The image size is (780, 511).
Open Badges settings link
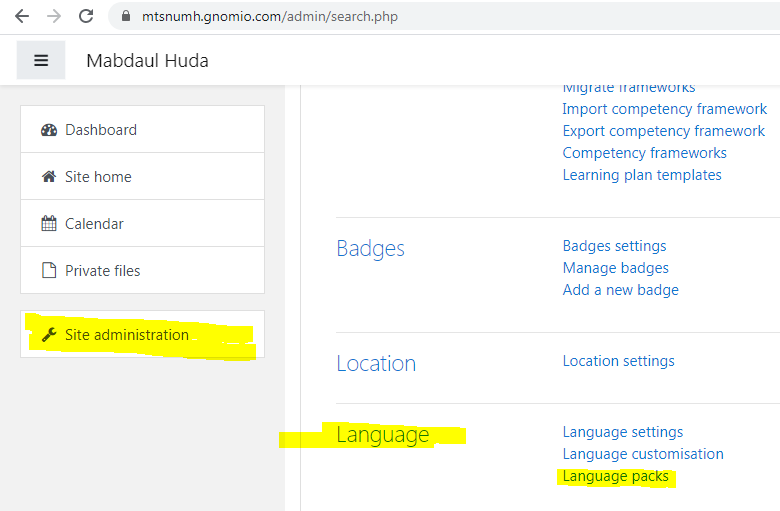click(x=614, y=246)
